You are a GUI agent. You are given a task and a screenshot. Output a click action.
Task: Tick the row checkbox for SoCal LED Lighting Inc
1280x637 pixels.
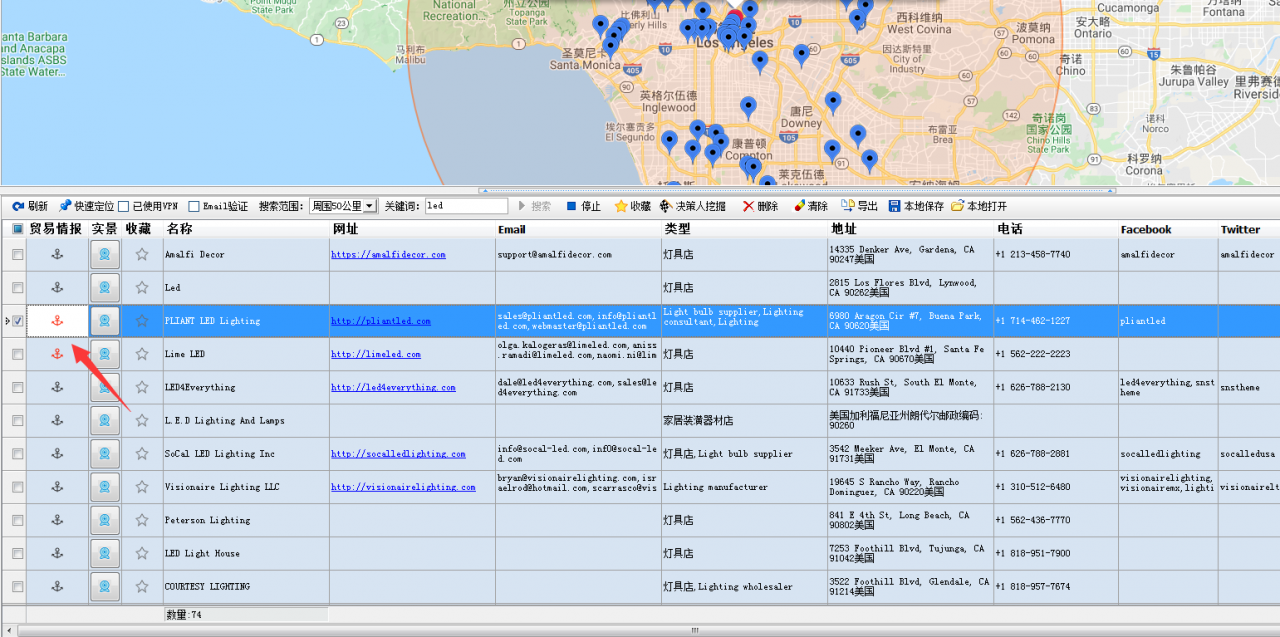point(17,454)
